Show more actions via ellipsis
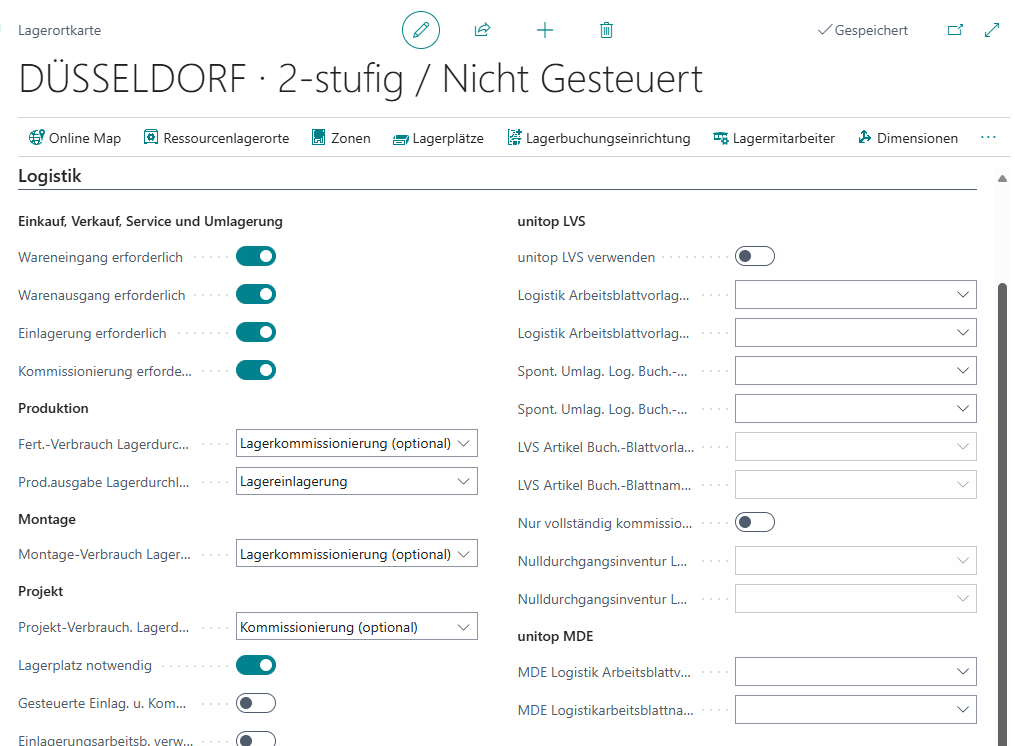 pos(988,138)
